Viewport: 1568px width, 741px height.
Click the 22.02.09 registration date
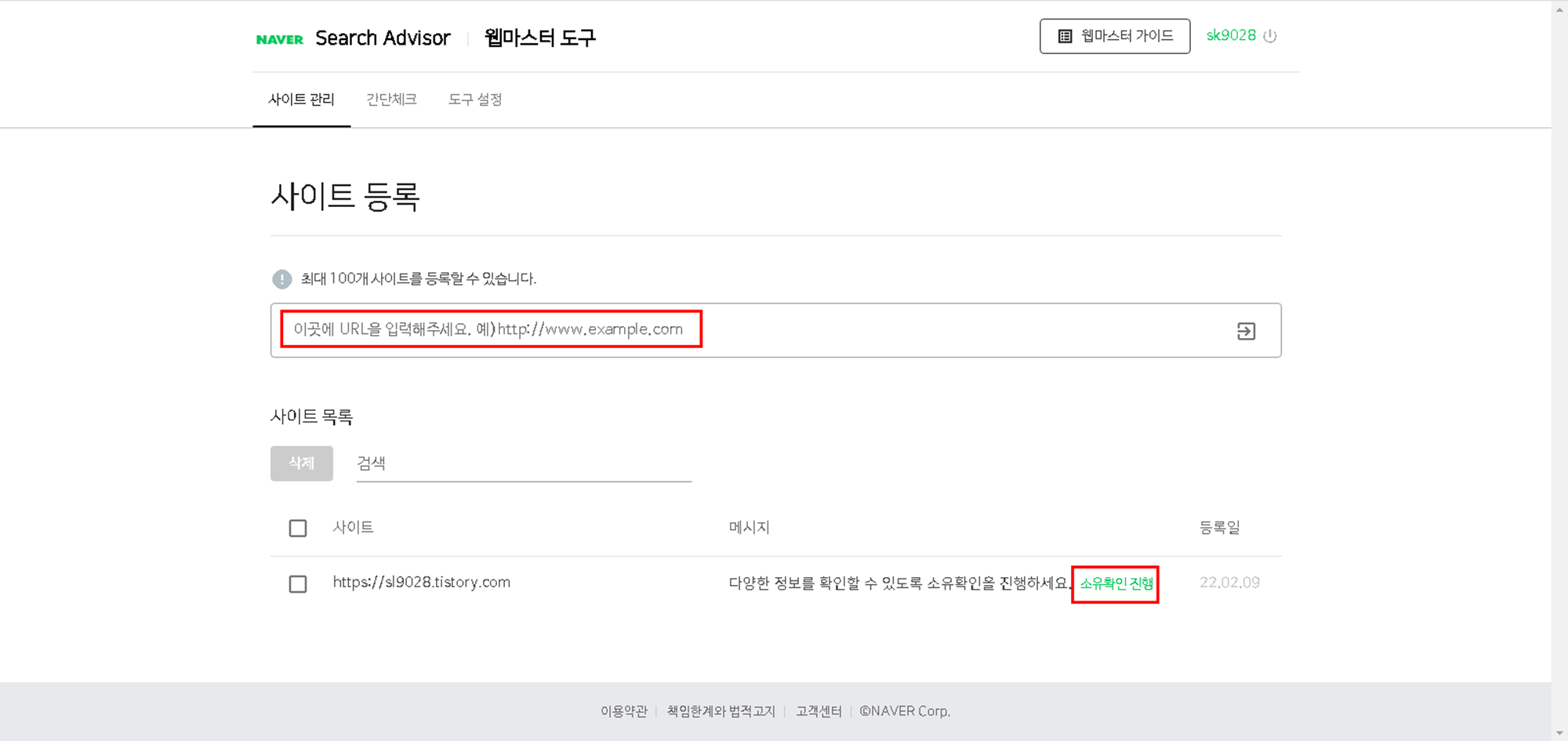pos(1229,583)
